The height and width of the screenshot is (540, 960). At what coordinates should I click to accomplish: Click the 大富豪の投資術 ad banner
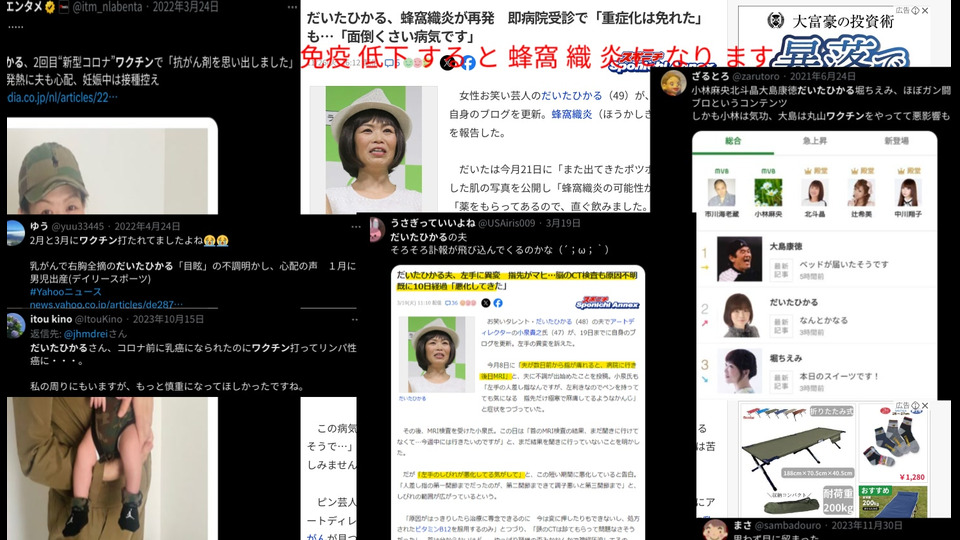(x=833, y=37)
